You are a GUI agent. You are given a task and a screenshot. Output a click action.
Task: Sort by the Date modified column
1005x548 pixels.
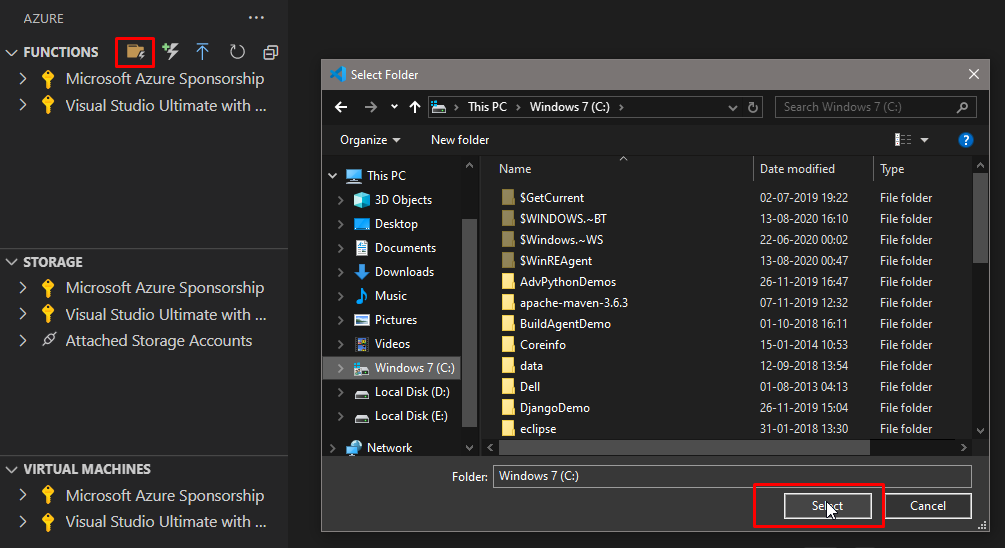(797, 169)
